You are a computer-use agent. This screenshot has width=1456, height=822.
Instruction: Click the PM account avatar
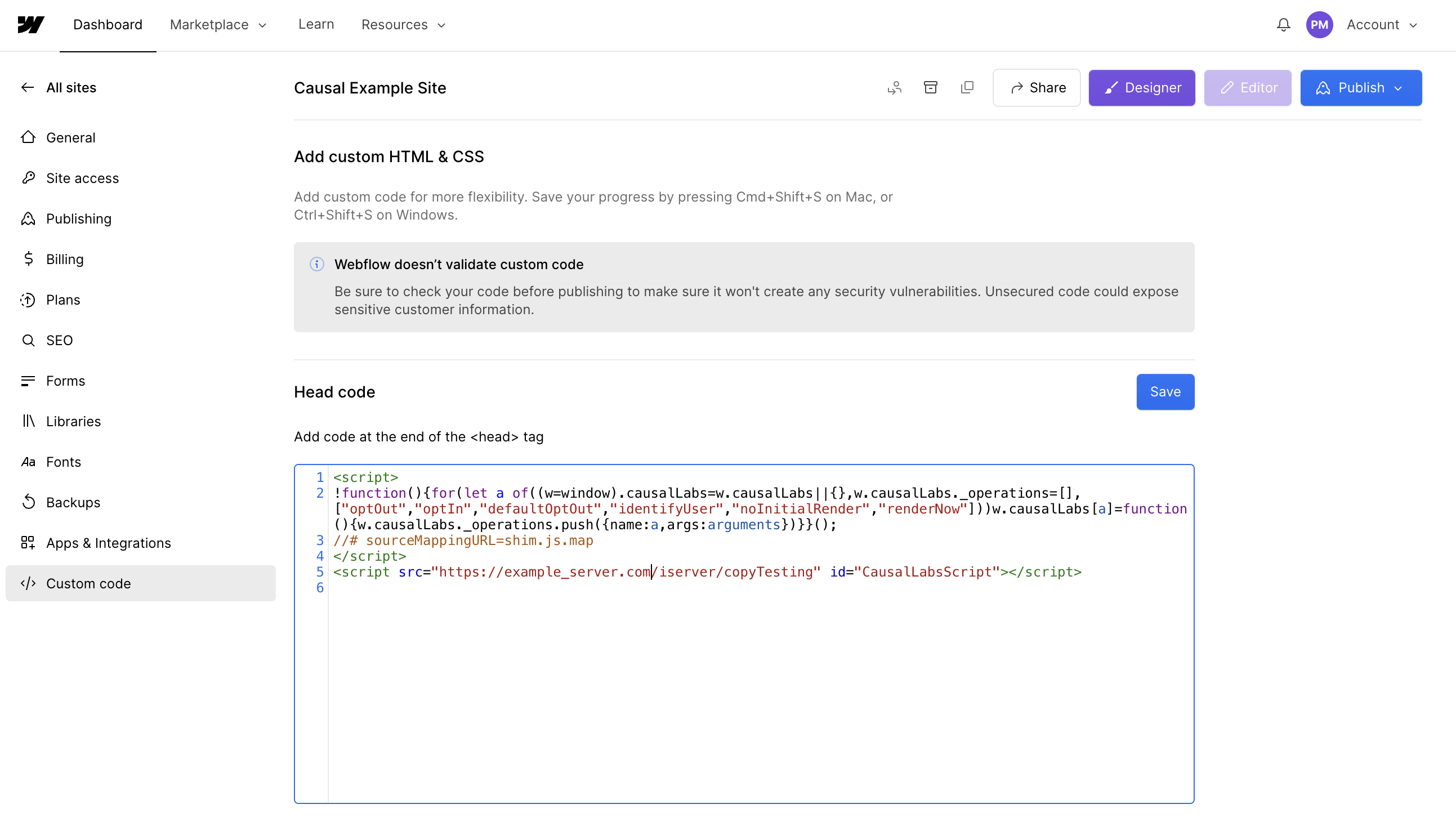[1319, 25]
